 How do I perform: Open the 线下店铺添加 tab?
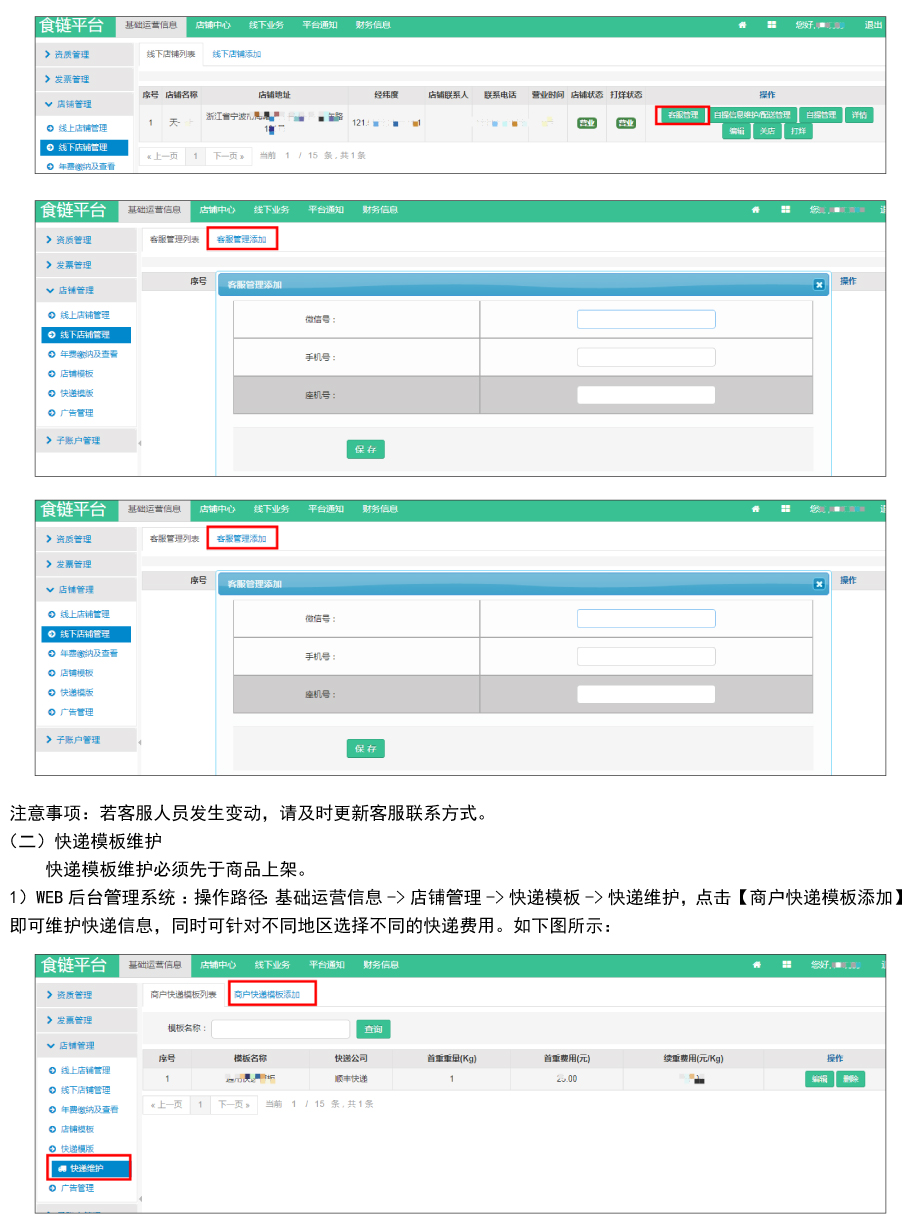tap(237, 54)
